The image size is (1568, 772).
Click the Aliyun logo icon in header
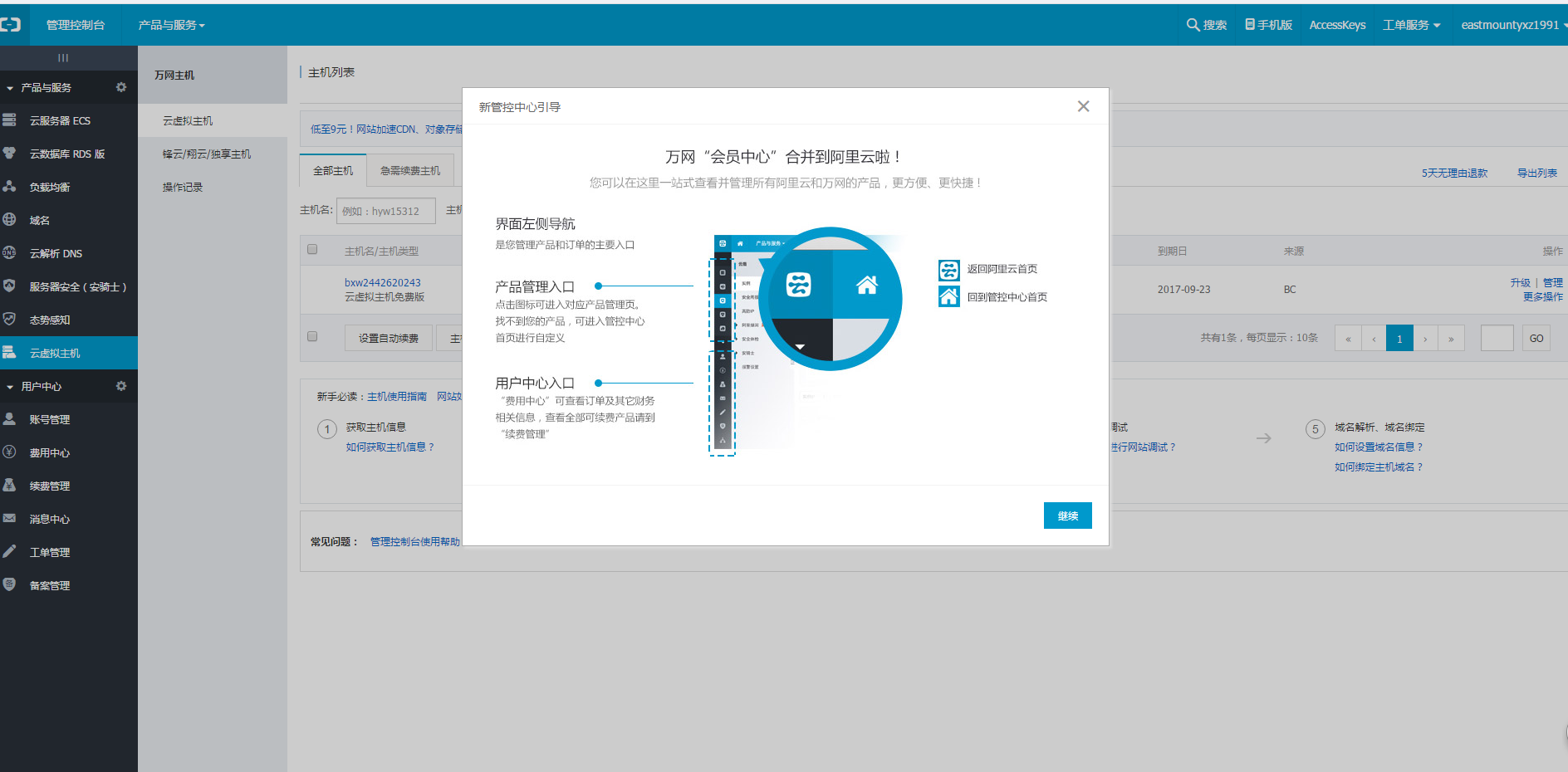[x=11, y=25]
